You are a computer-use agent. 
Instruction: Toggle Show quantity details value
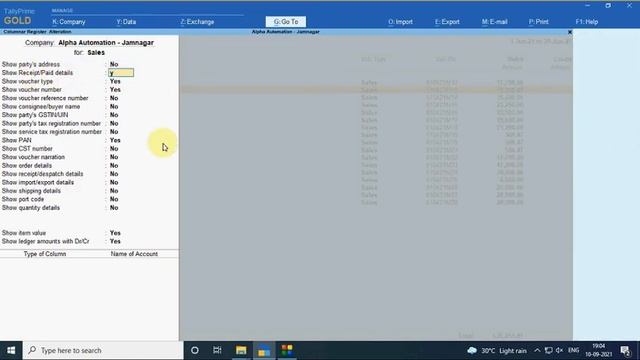click(x=114, y=208)
